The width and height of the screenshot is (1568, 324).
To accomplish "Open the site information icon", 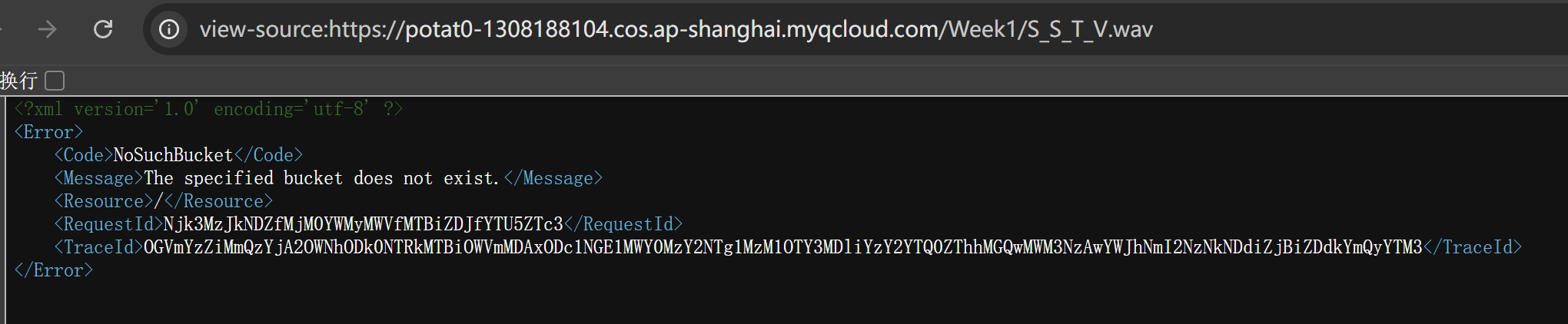I will pos(169,29).
